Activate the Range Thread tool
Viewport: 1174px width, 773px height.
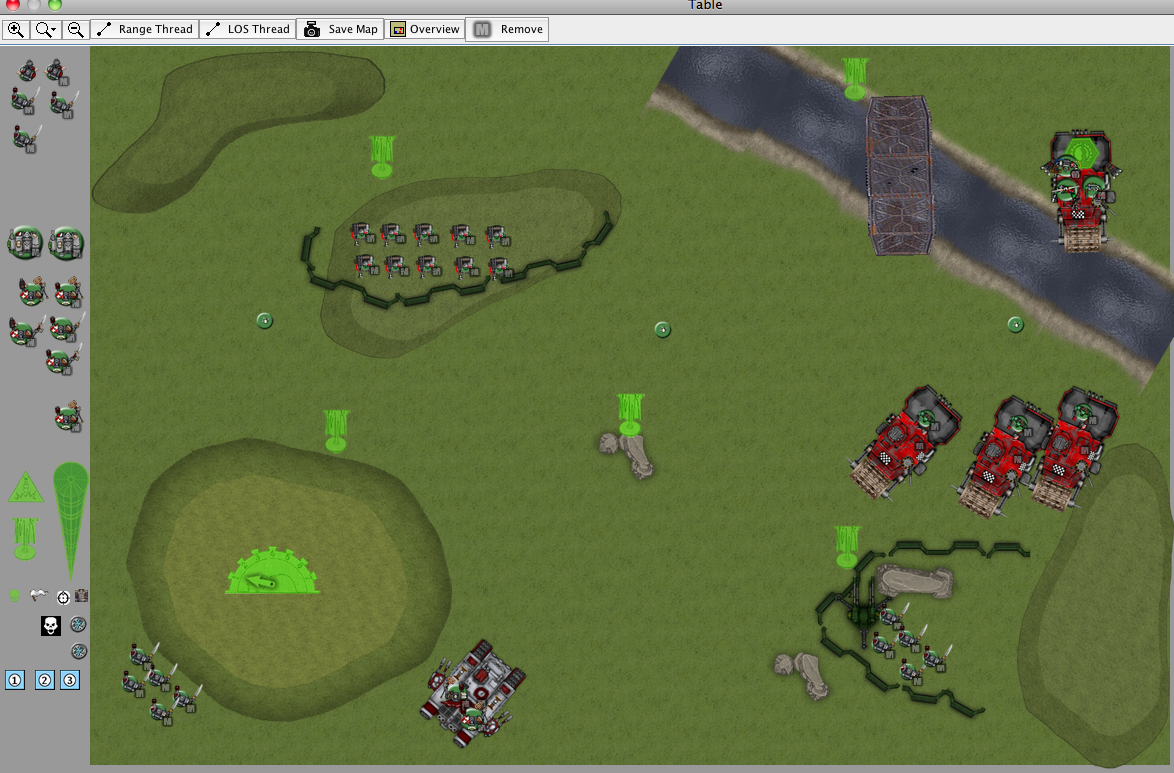coord(145,29)
